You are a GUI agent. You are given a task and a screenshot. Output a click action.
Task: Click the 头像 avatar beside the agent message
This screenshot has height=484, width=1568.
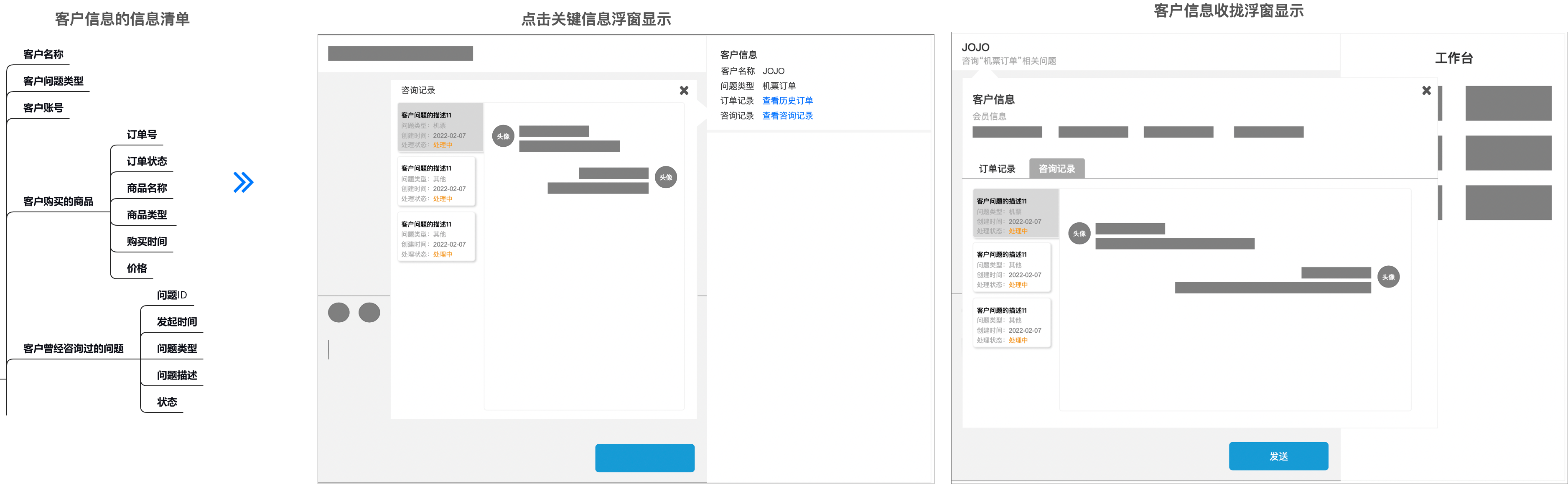point(504,136)
